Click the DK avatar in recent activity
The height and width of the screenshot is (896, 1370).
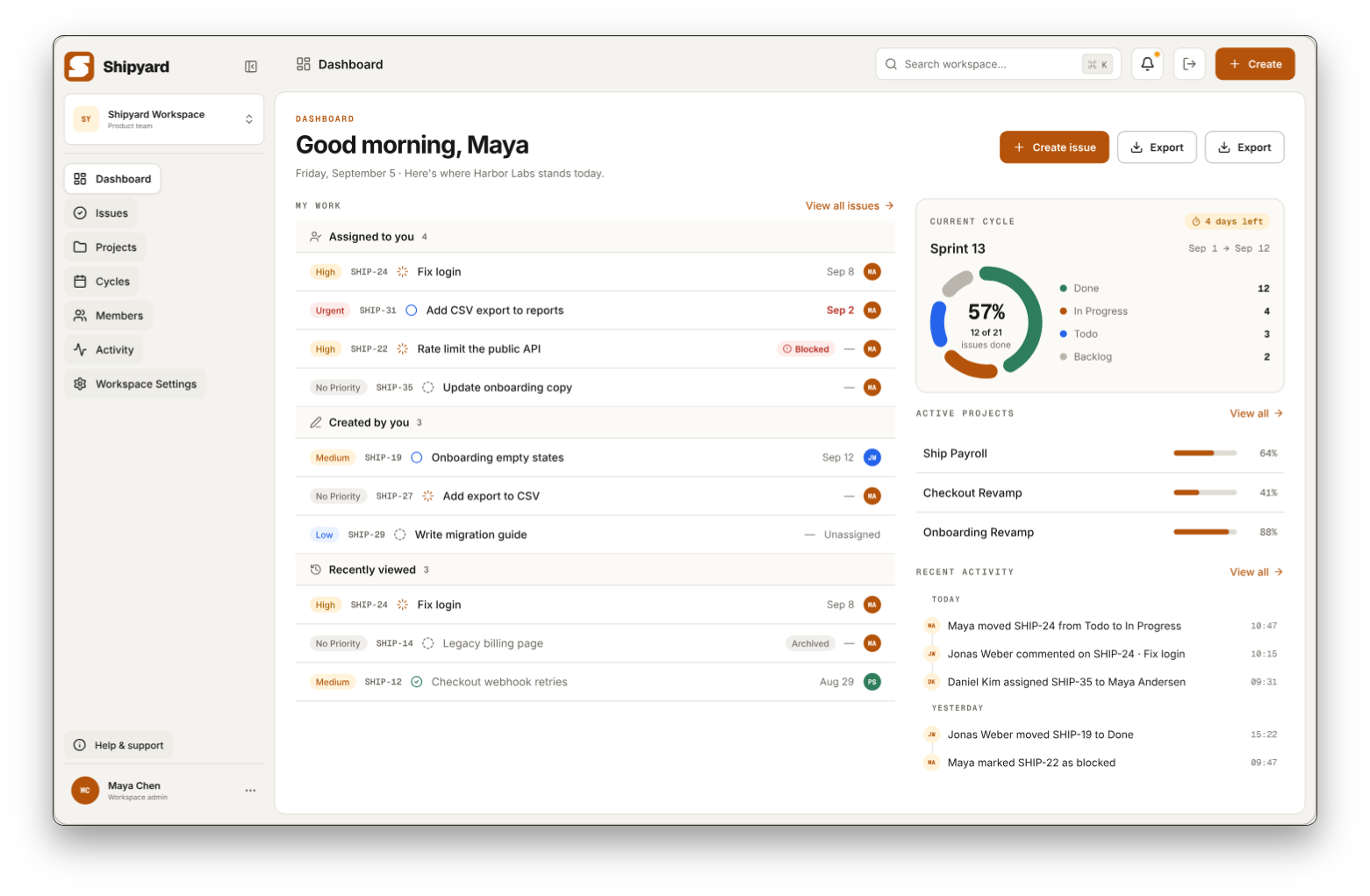coord(931,682)
